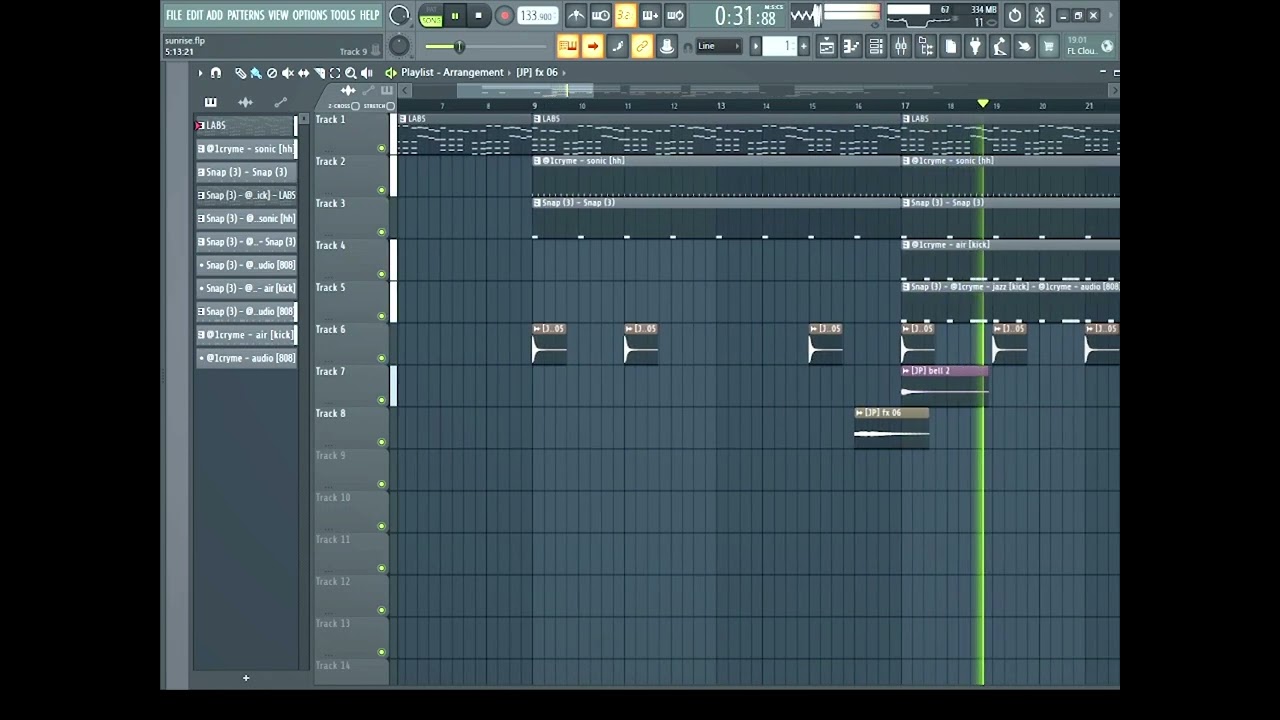Open the Channel rack
Screen dimensions: 1280x720
click(x=876, y=46)
